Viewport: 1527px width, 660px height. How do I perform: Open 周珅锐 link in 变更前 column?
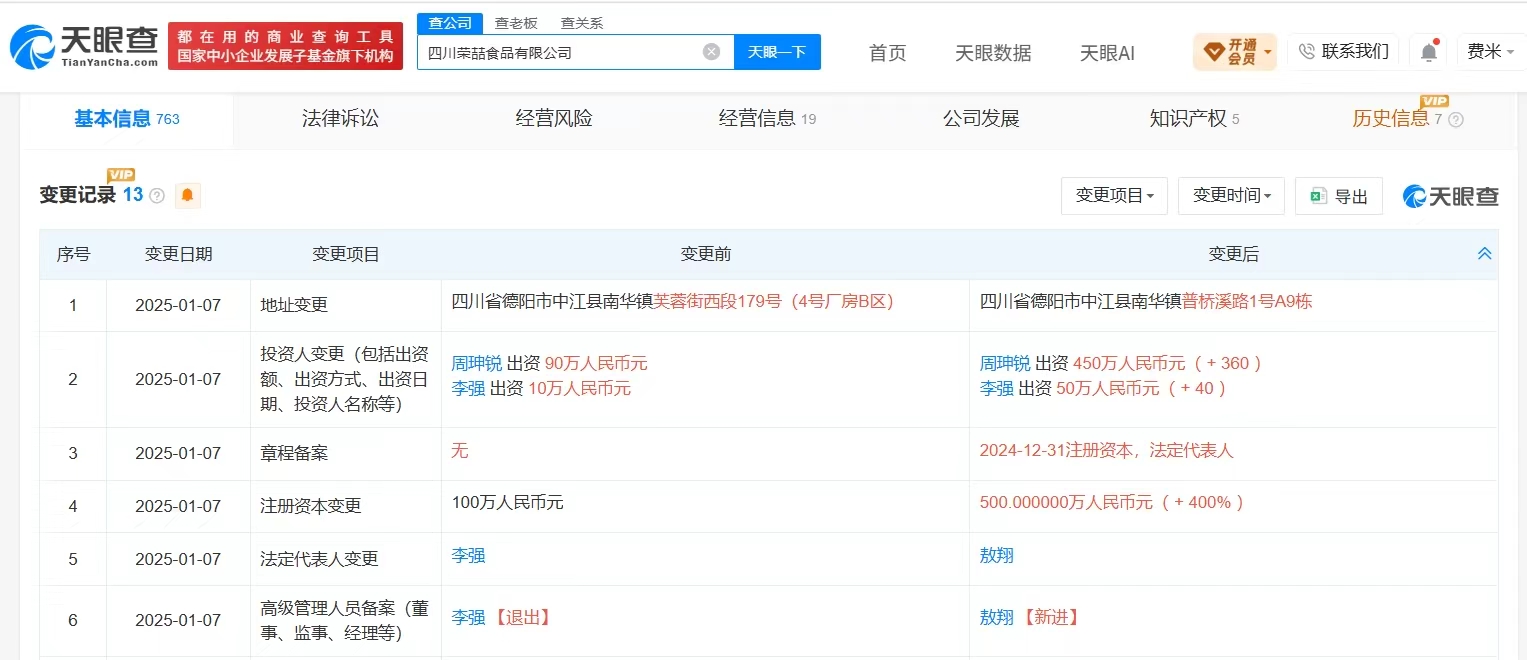pos(477,363)
